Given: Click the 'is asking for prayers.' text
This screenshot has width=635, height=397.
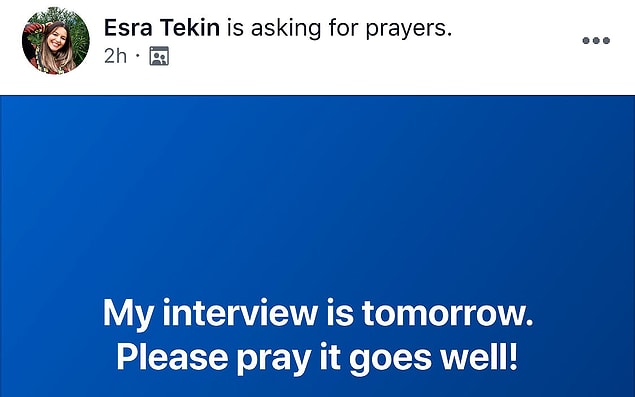Looking at the screenshot, I should 339,29.
